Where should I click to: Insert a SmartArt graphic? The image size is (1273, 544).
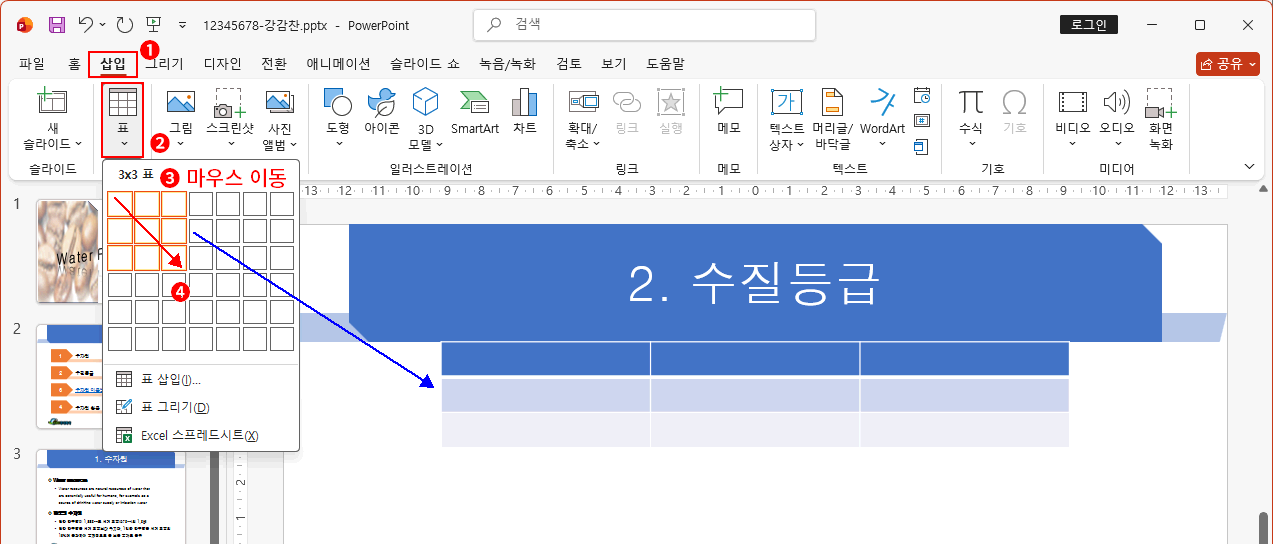coord(474,110)
